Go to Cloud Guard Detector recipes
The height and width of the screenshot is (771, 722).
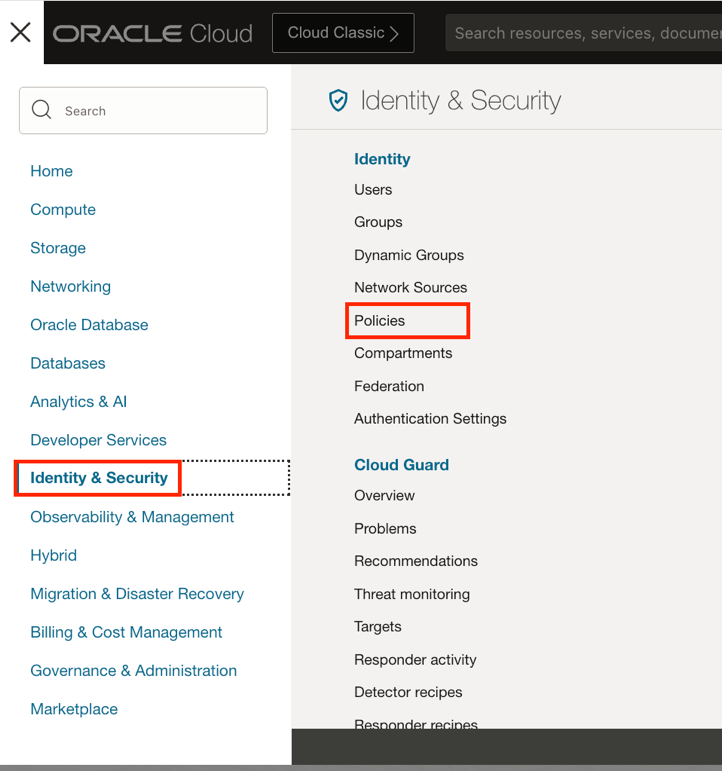click(408, 692)
